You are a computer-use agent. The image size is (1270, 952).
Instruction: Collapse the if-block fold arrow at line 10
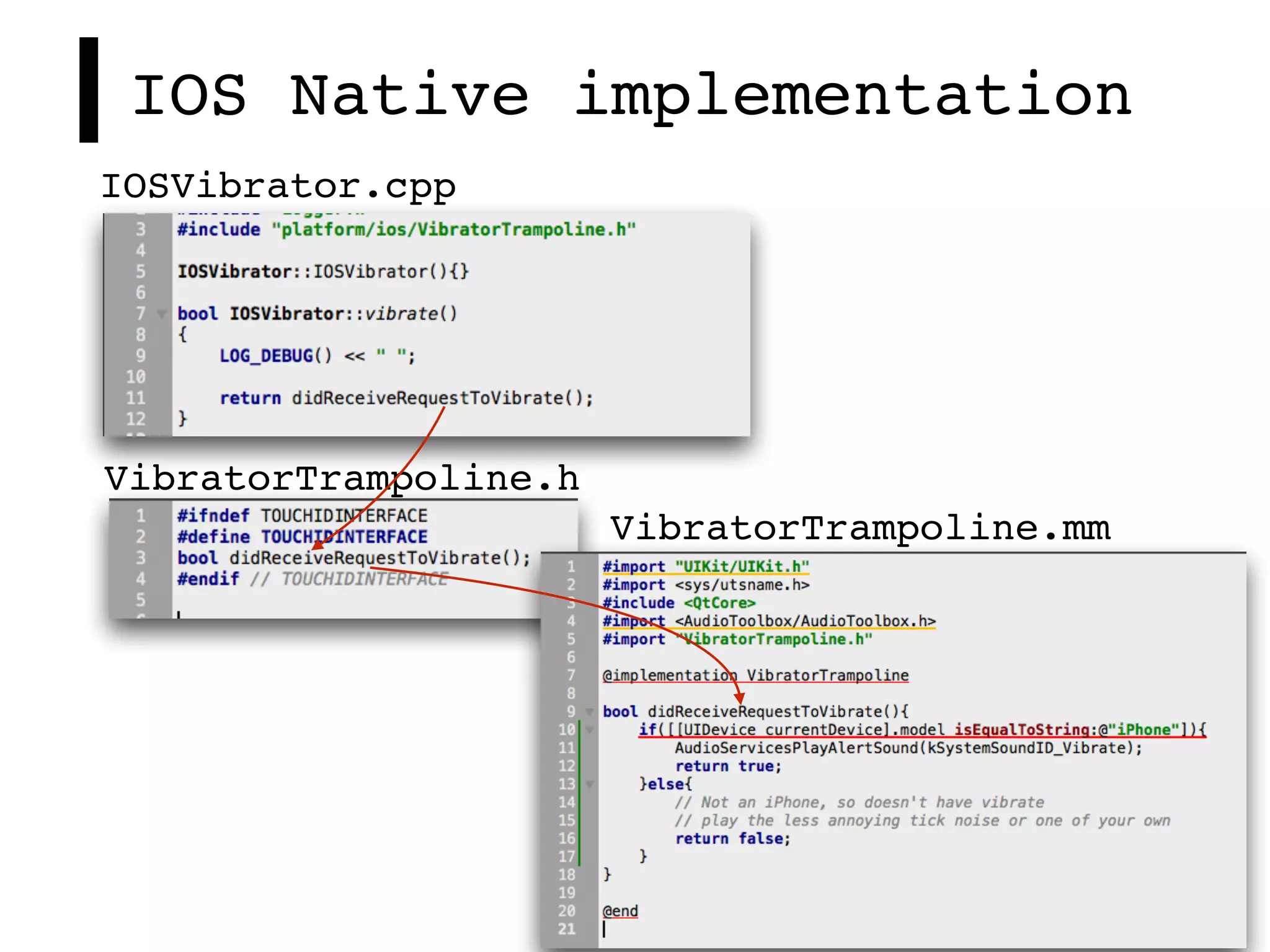[589, 730]
